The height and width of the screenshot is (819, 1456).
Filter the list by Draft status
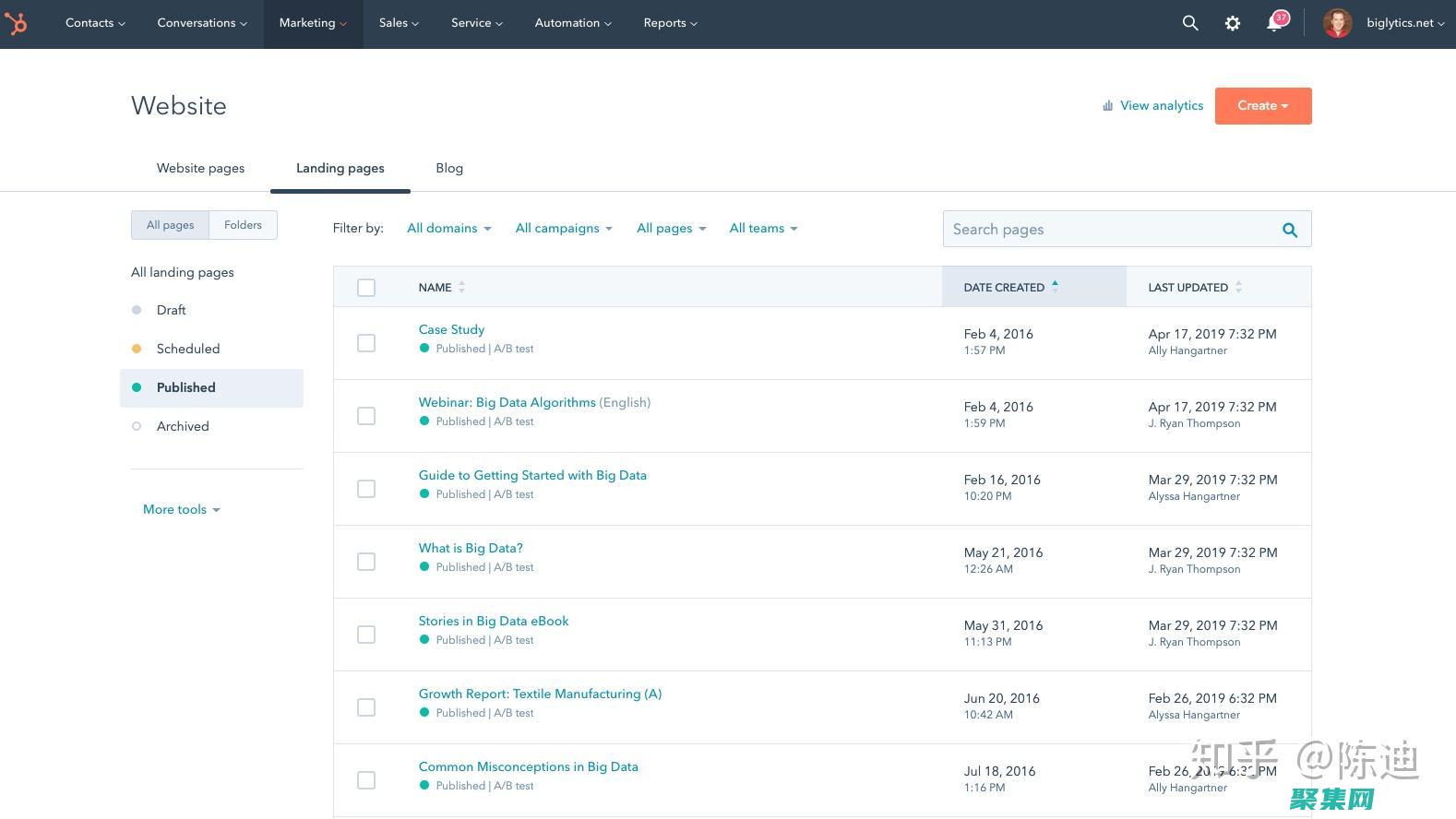[x=171, y=310]
